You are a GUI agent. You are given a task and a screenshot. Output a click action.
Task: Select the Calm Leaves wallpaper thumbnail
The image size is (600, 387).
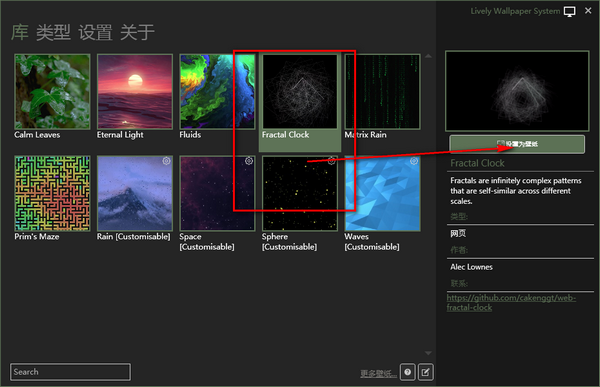click(x=52, y=91)
